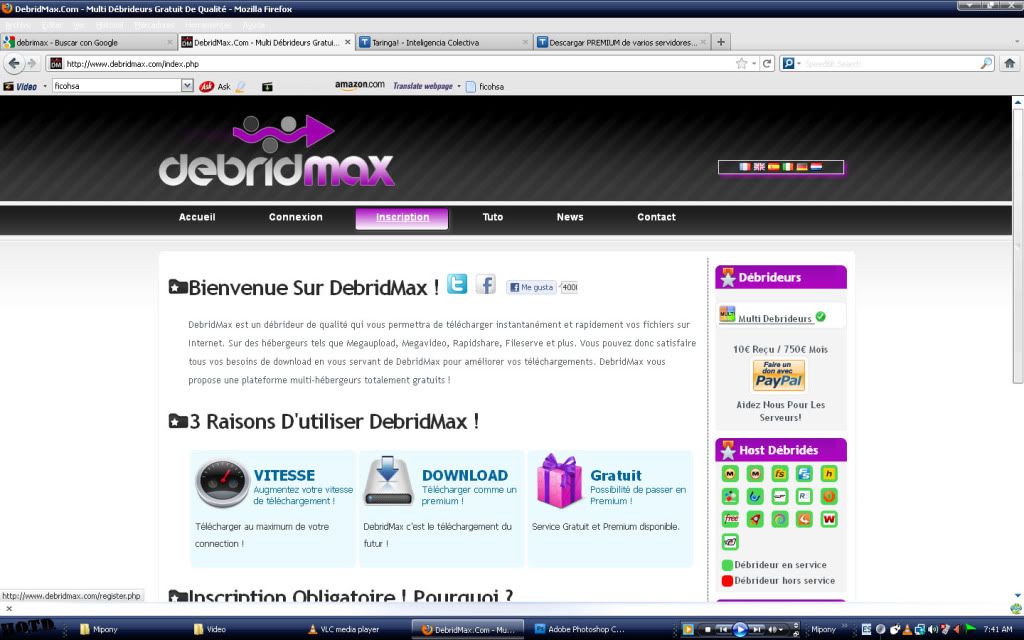Viewport: 1024px width, 640px height.
Task: Click the orange arrow host icon
Action: [804, 519]
